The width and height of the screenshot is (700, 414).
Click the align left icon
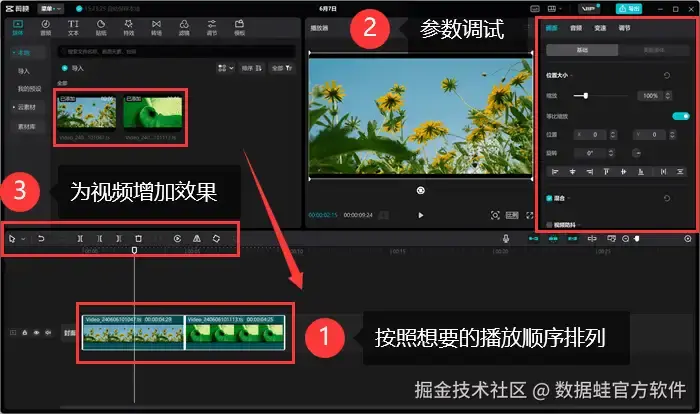coord(555,171)
